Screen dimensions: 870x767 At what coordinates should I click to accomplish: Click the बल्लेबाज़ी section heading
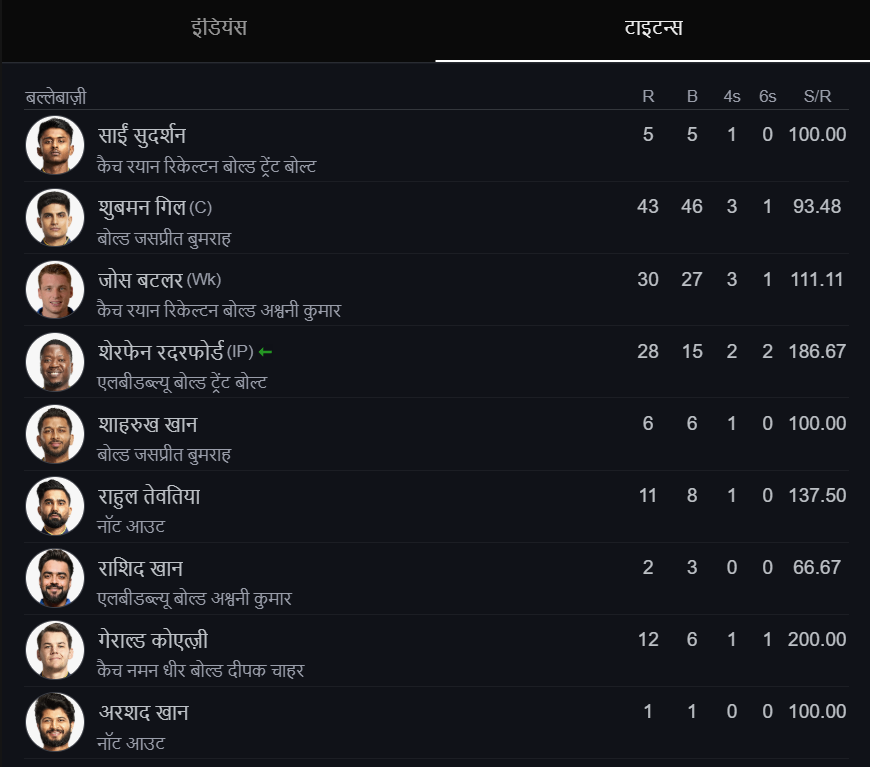point(56,97)
